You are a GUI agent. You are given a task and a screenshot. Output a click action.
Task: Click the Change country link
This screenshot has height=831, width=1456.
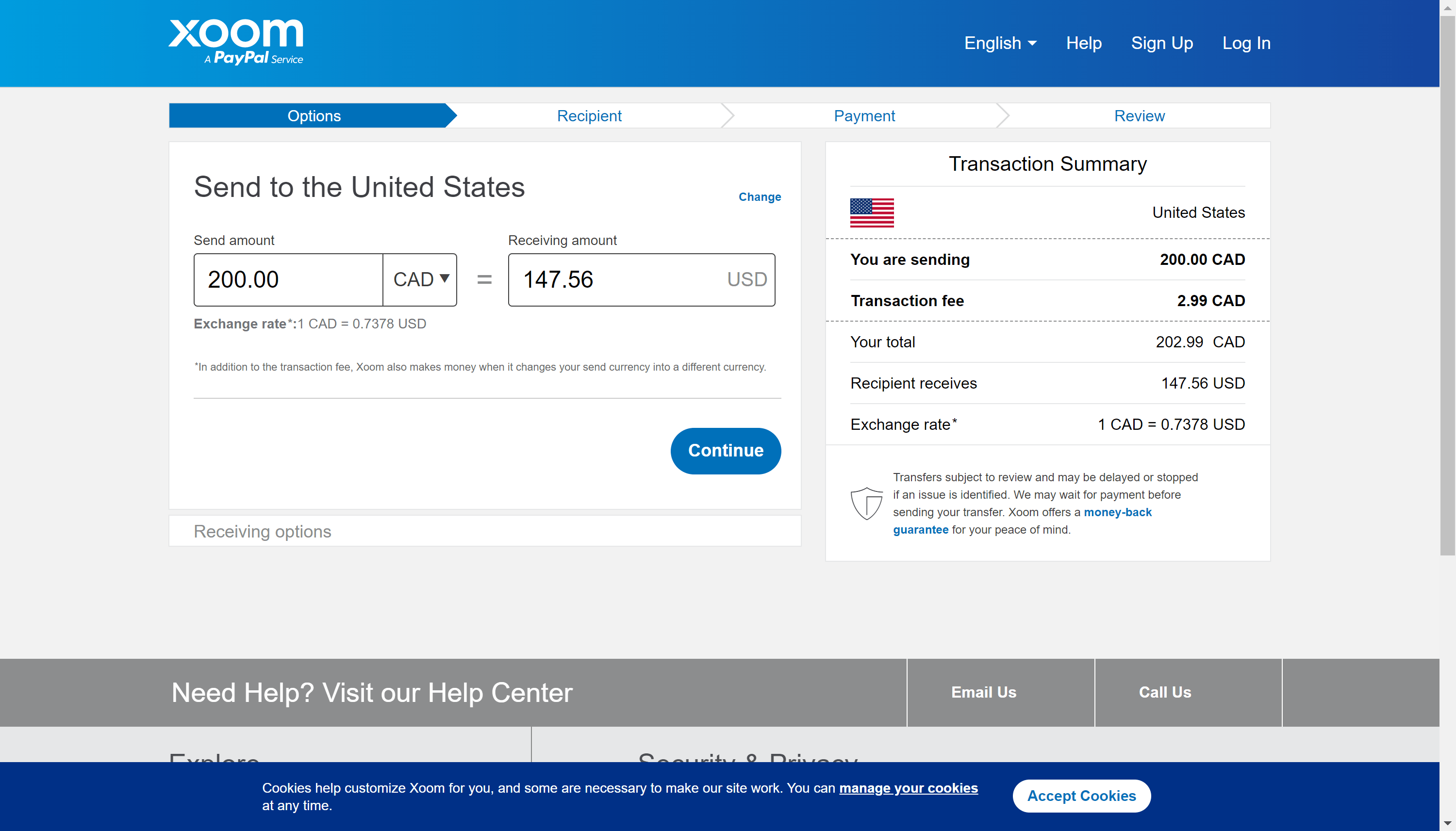pos(760,197)
